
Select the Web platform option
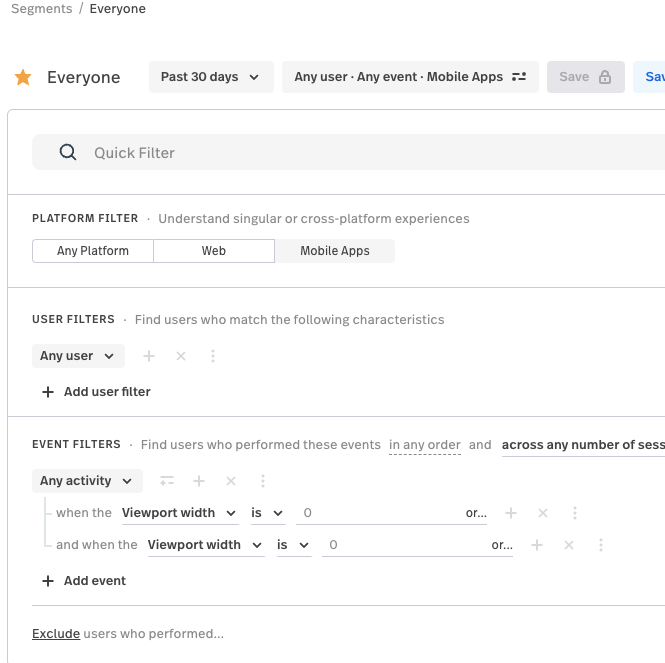coord(214,251)
